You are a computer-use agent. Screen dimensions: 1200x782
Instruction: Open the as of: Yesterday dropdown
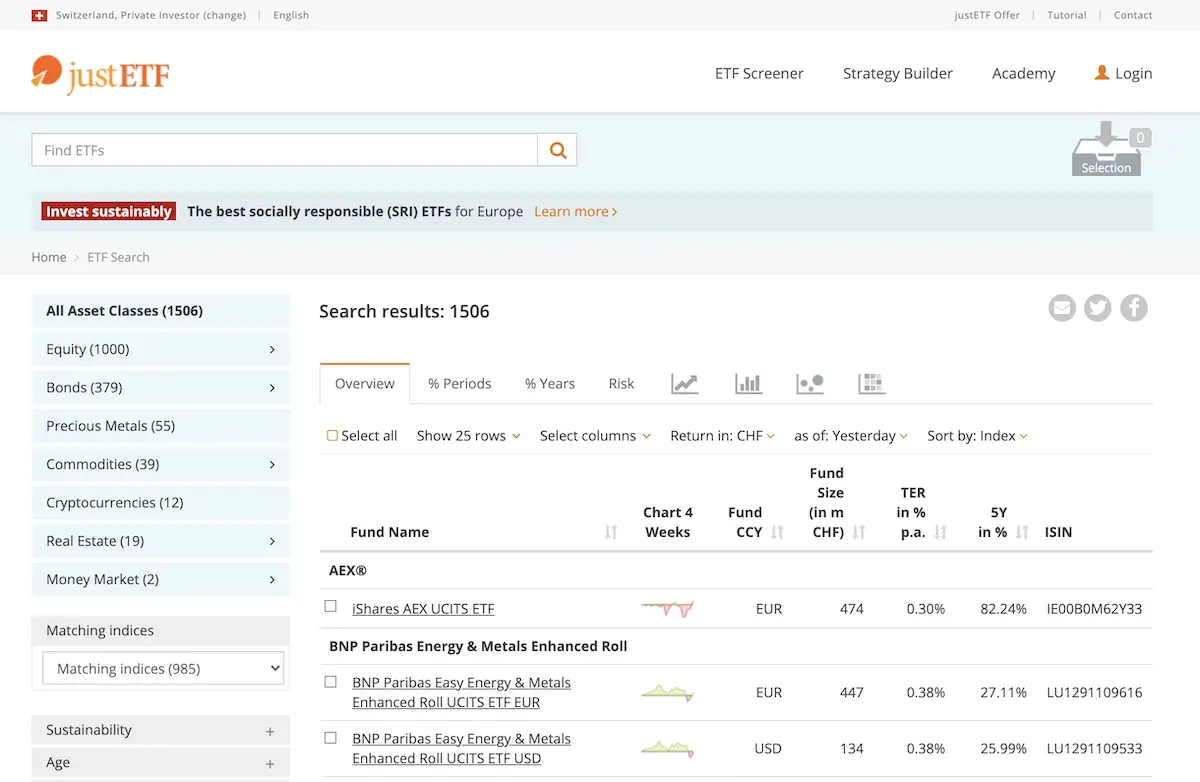click(851, 436)
